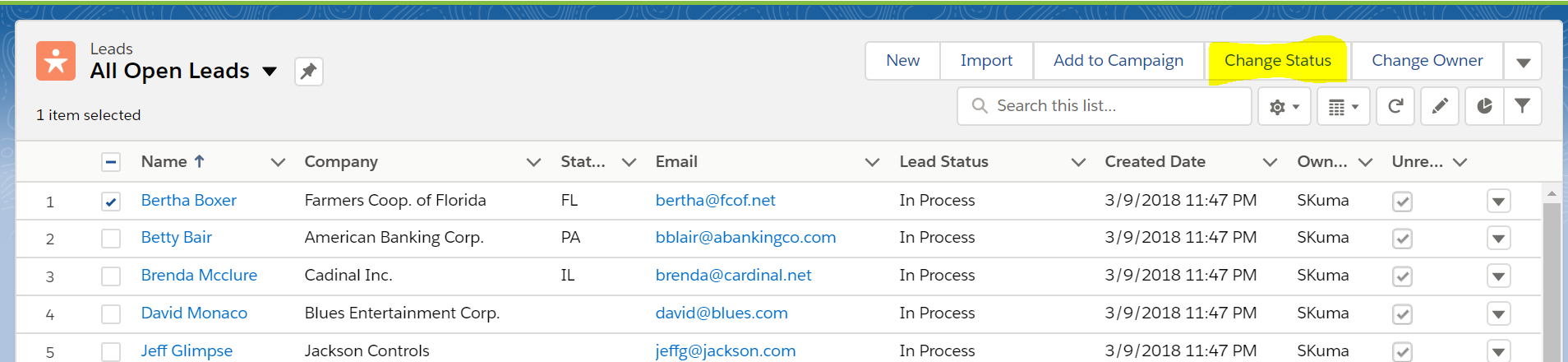Refresh the leads list
Viewport: 1568px width, 362px height.
[1395, 106]
